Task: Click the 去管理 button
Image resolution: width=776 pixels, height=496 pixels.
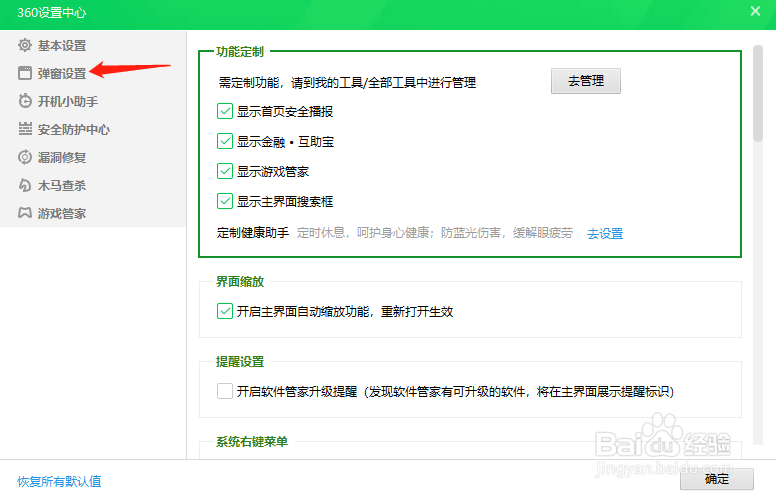Action: tap(585, 81)
